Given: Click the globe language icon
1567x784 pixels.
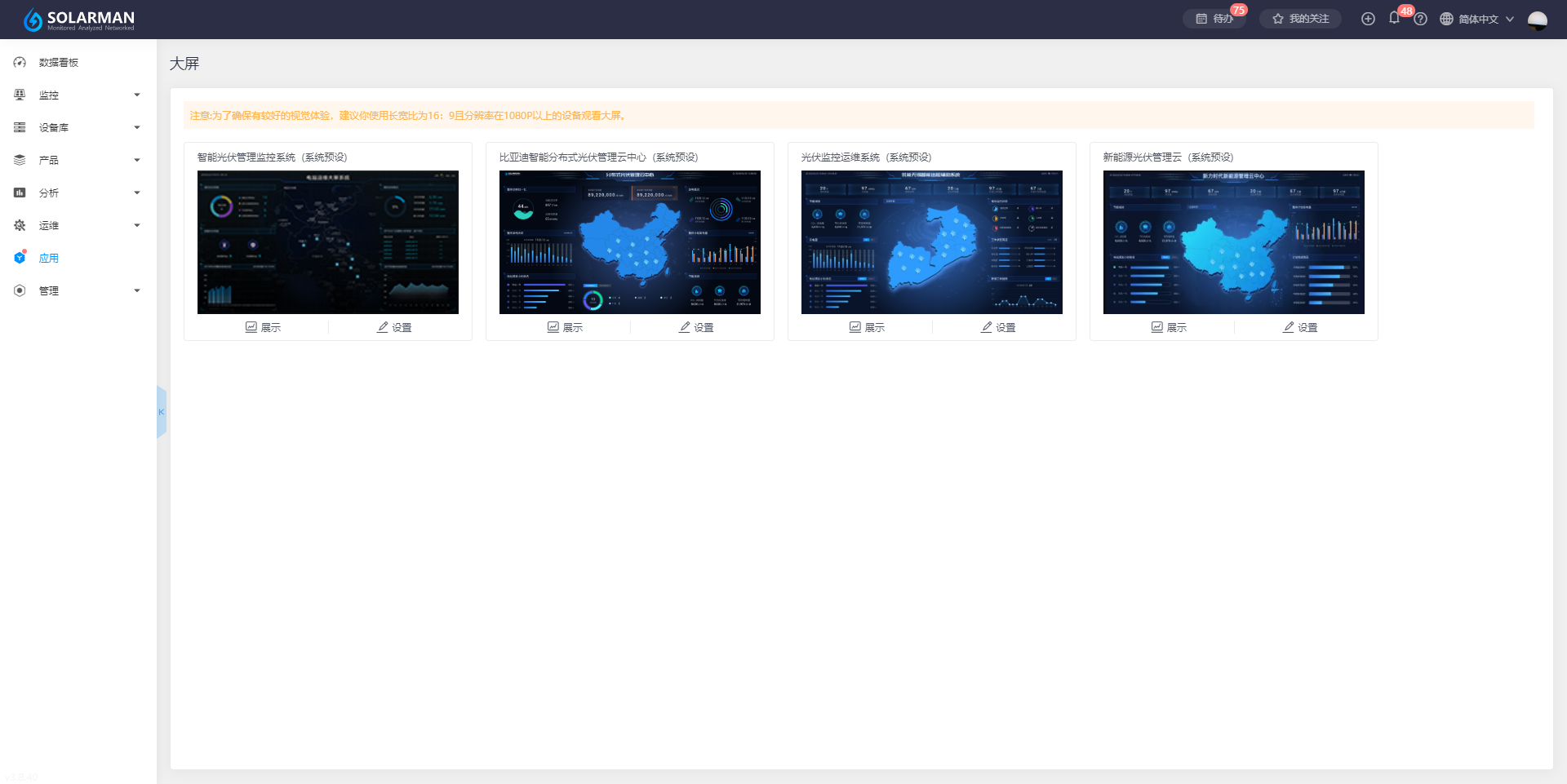Looking at the screenshot, I should (x=1446, y=19).
